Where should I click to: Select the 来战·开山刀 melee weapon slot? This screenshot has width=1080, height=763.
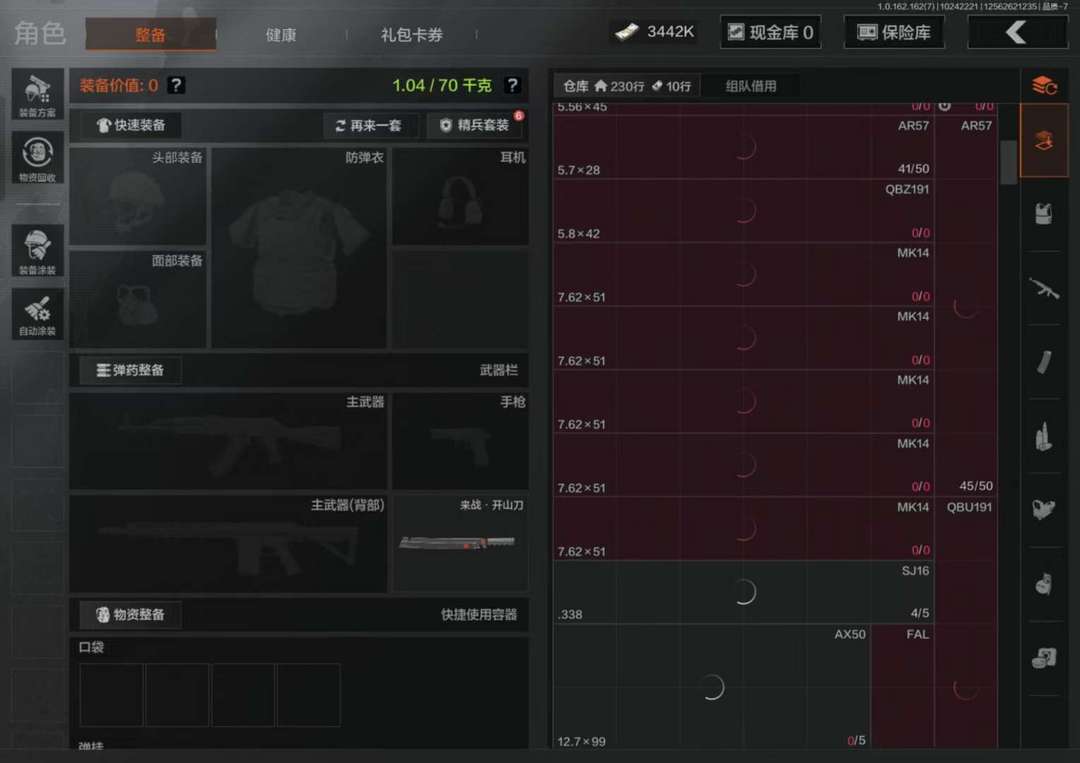461,543
